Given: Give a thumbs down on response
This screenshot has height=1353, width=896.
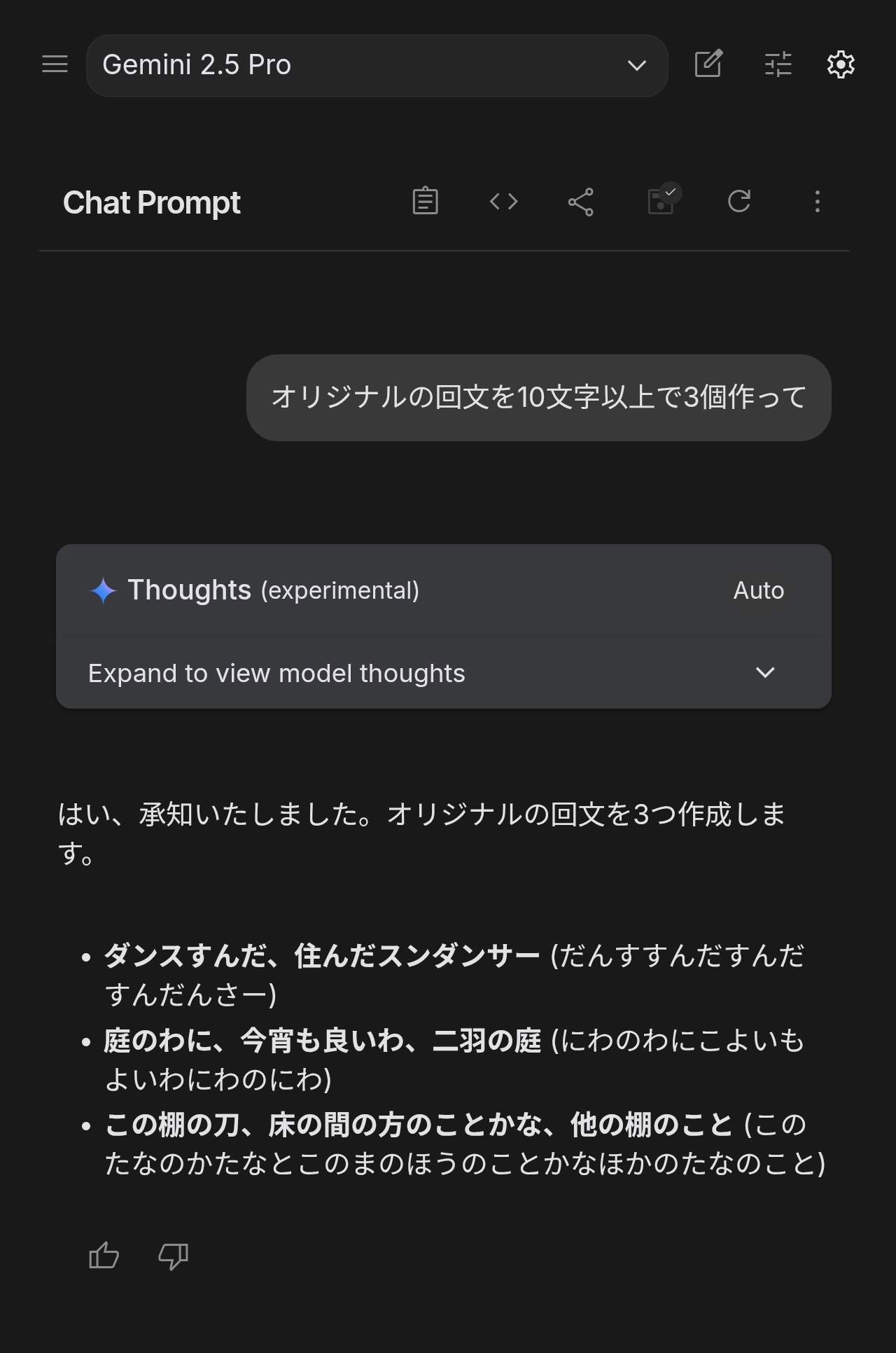Looking at the screenshot, I should point(173,1256).
